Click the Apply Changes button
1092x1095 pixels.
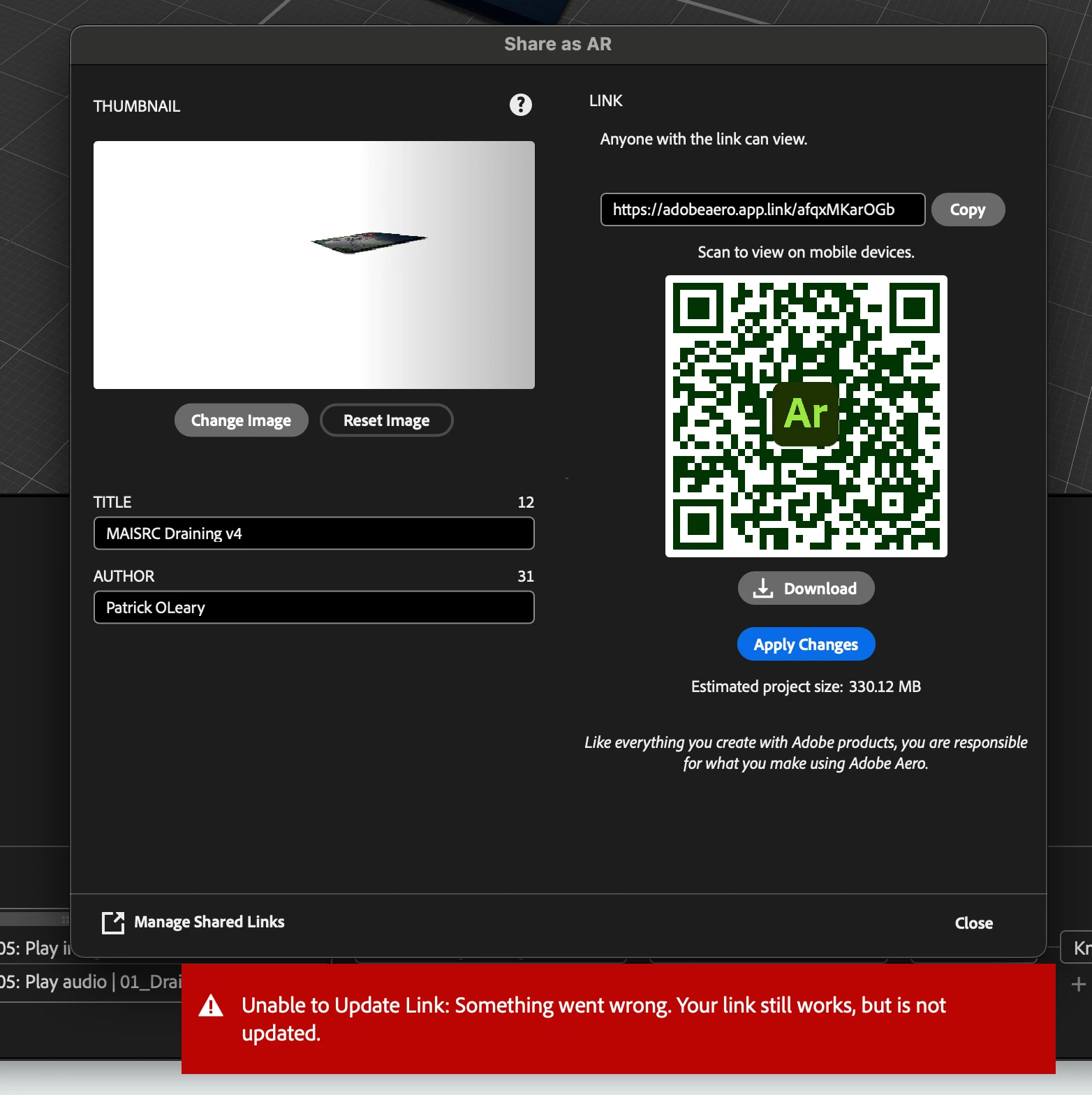(806, 644)
